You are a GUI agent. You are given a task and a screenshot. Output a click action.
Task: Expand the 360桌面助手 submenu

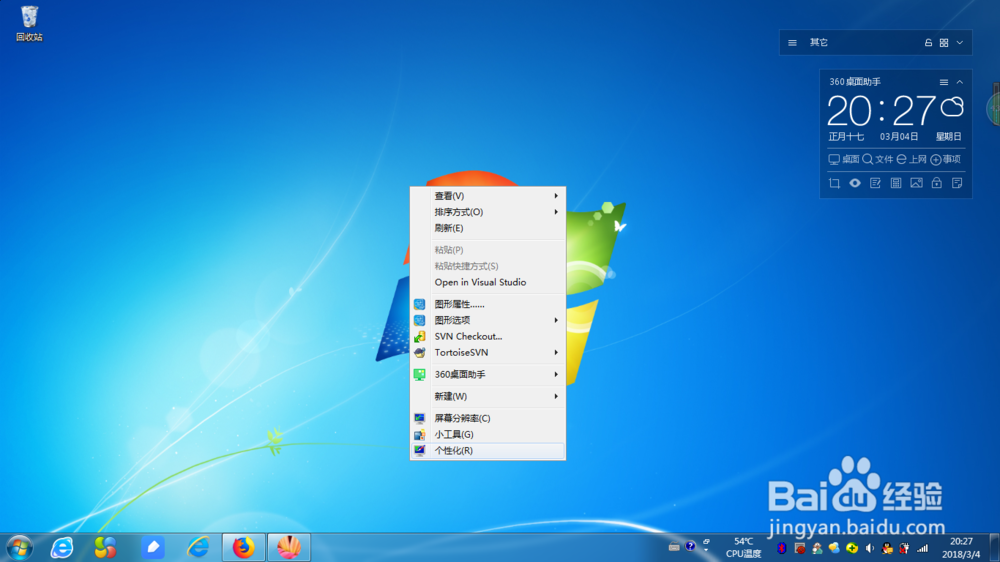click(488, 374)
